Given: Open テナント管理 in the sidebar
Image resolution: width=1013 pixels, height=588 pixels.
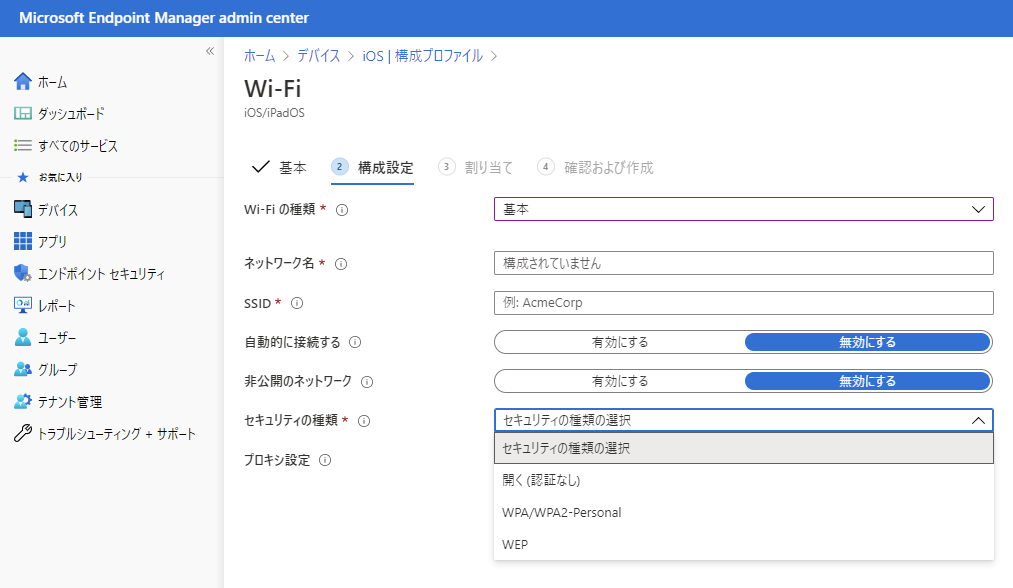Looking at the screenshot, I should (70, 401).
